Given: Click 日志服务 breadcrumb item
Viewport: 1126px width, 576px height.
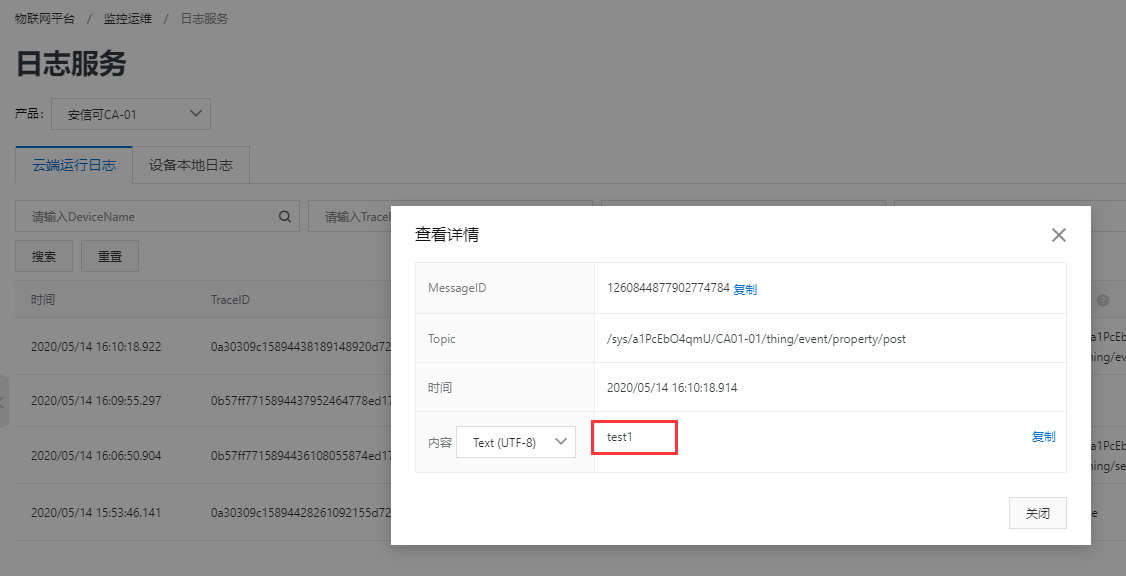Looking at the screenshot, I should coord(204,19).
